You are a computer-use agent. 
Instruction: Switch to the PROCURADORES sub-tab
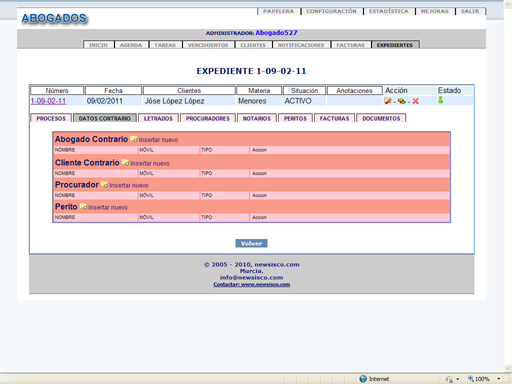point(208,118)
